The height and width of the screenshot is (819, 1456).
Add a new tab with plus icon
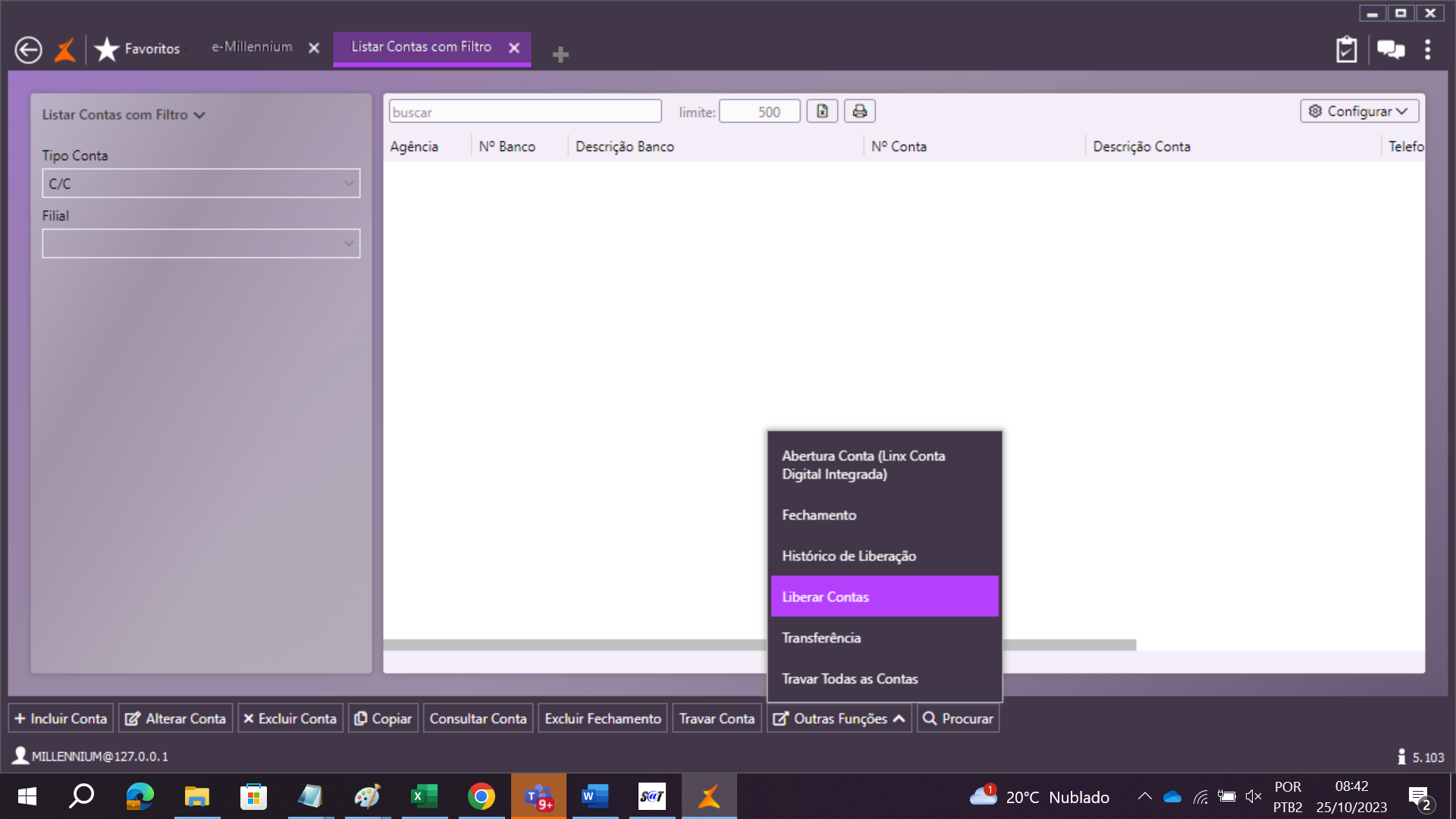point(560,55)
